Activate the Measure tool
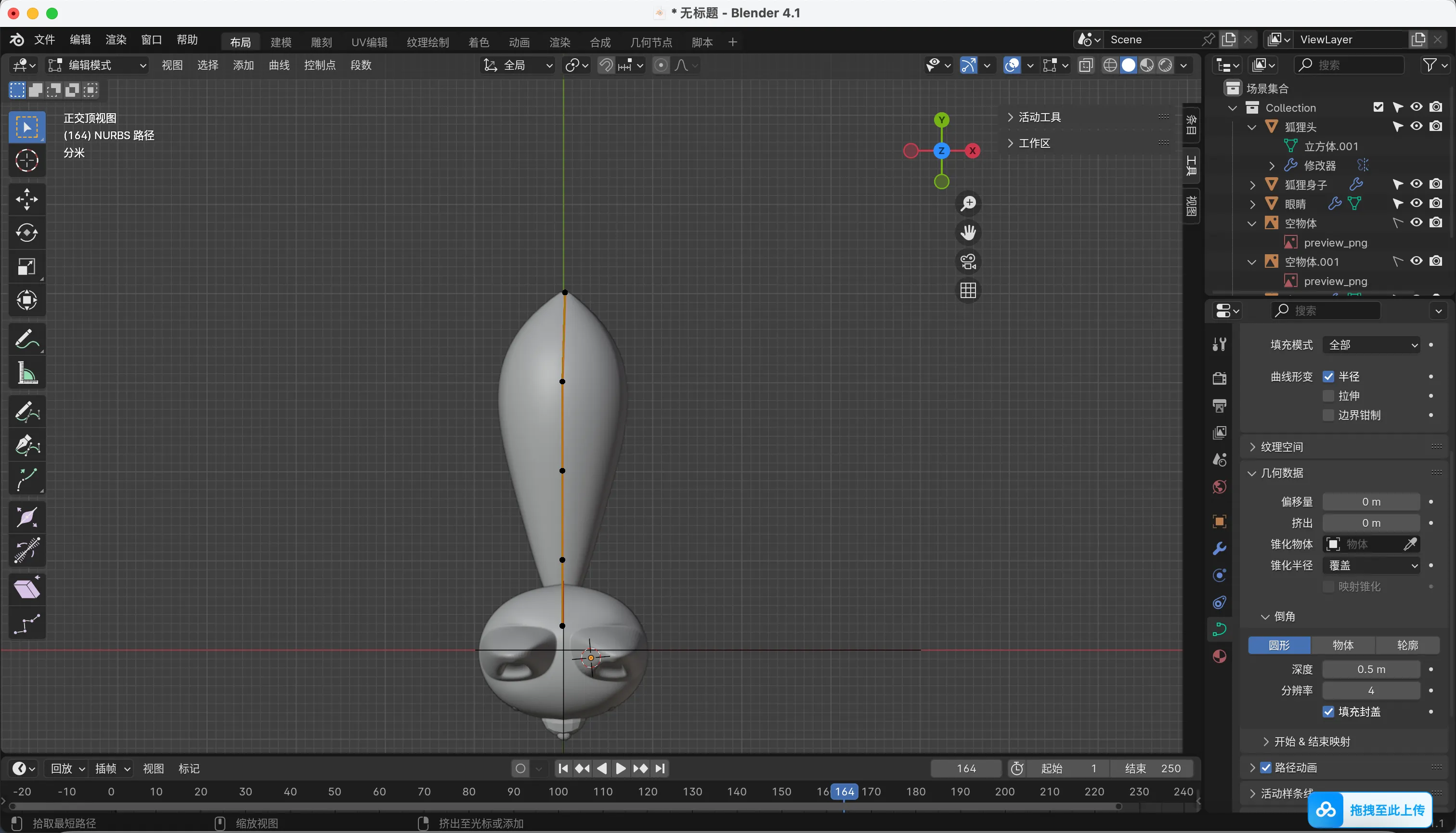Image resolution: width=1456 pixels, height=833 pixels. point(26,374)
